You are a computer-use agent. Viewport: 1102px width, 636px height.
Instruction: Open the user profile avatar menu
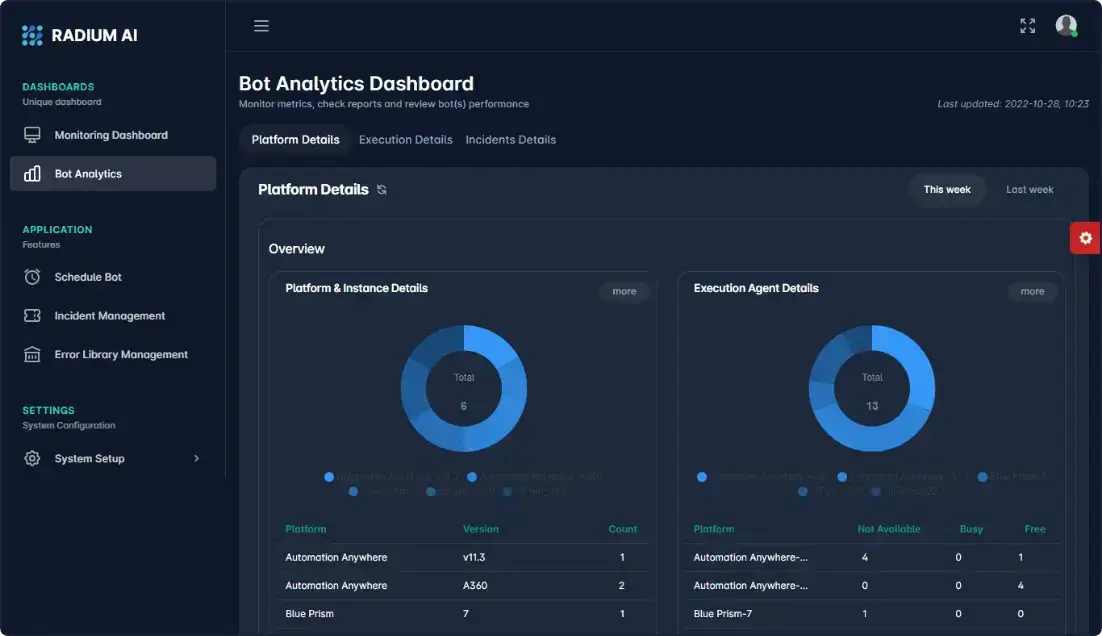1066,26
